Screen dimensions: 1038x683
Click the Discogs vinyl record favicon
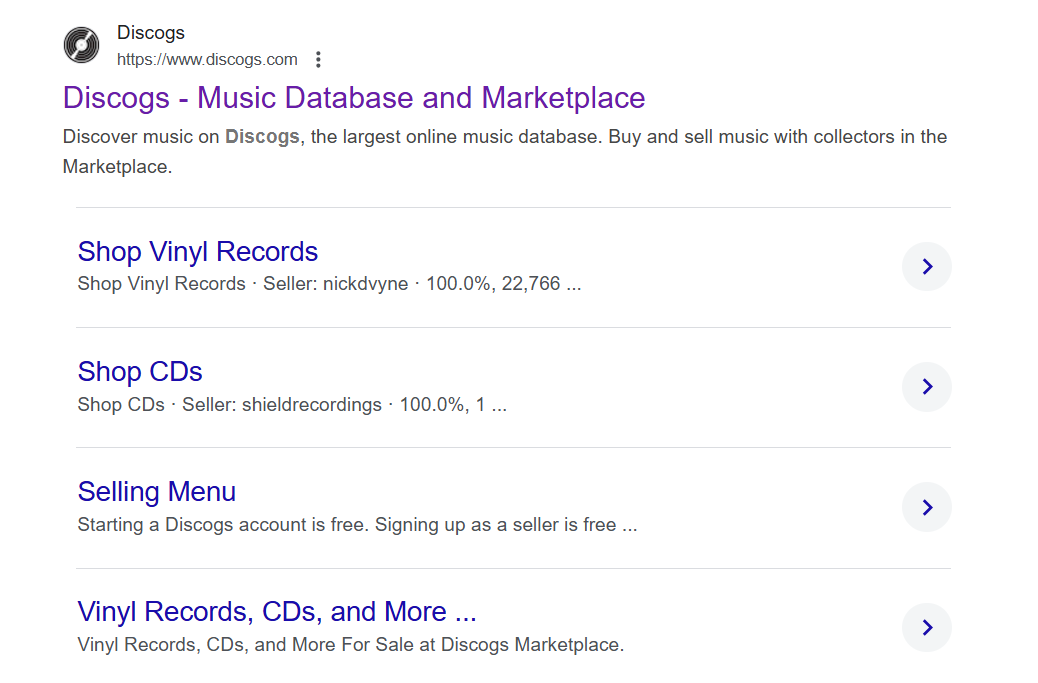tap(82, 45)
